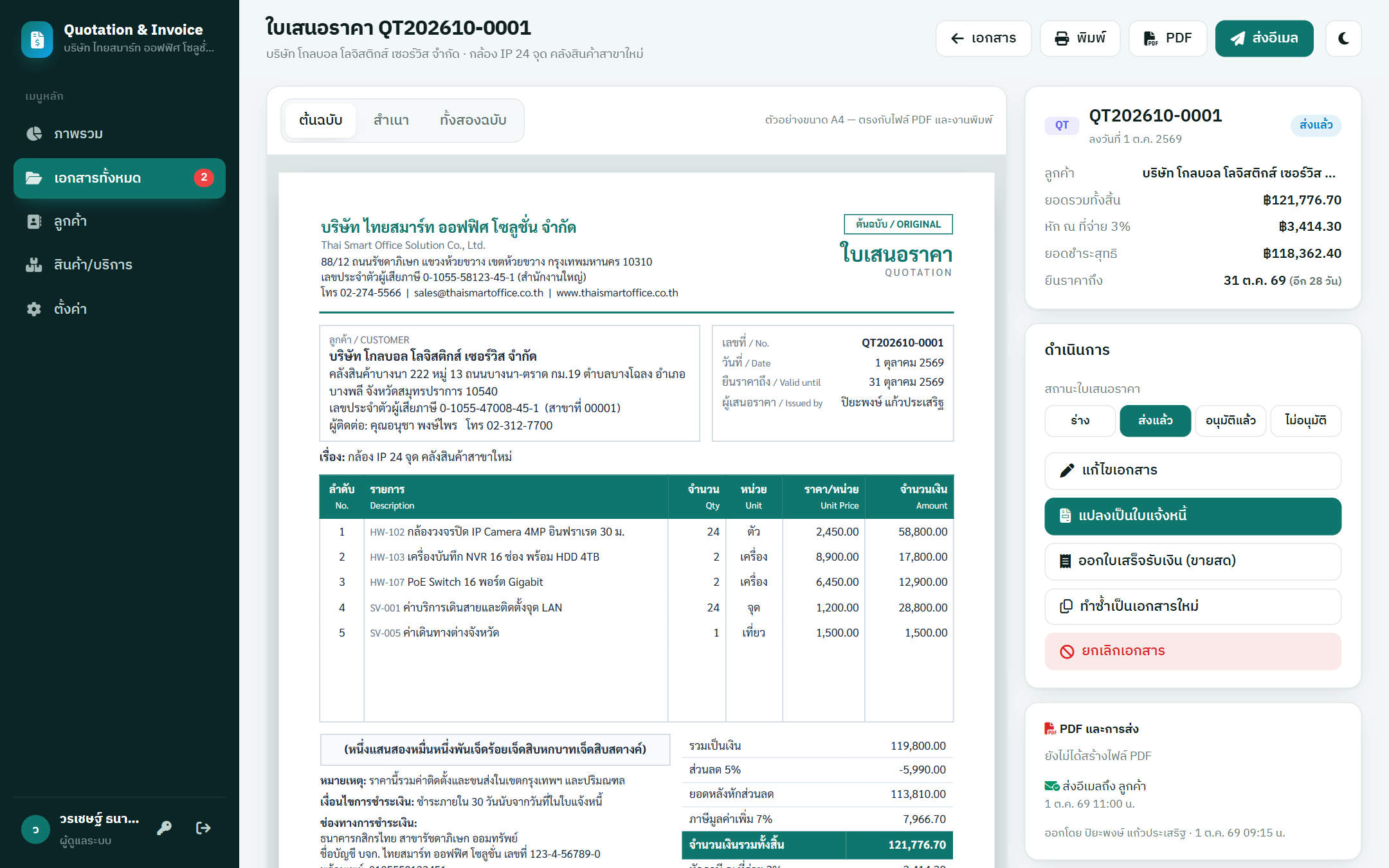This screenshot has height=868, width=1389.
Task: Click the key icon beside the user name
Action: 165,828
